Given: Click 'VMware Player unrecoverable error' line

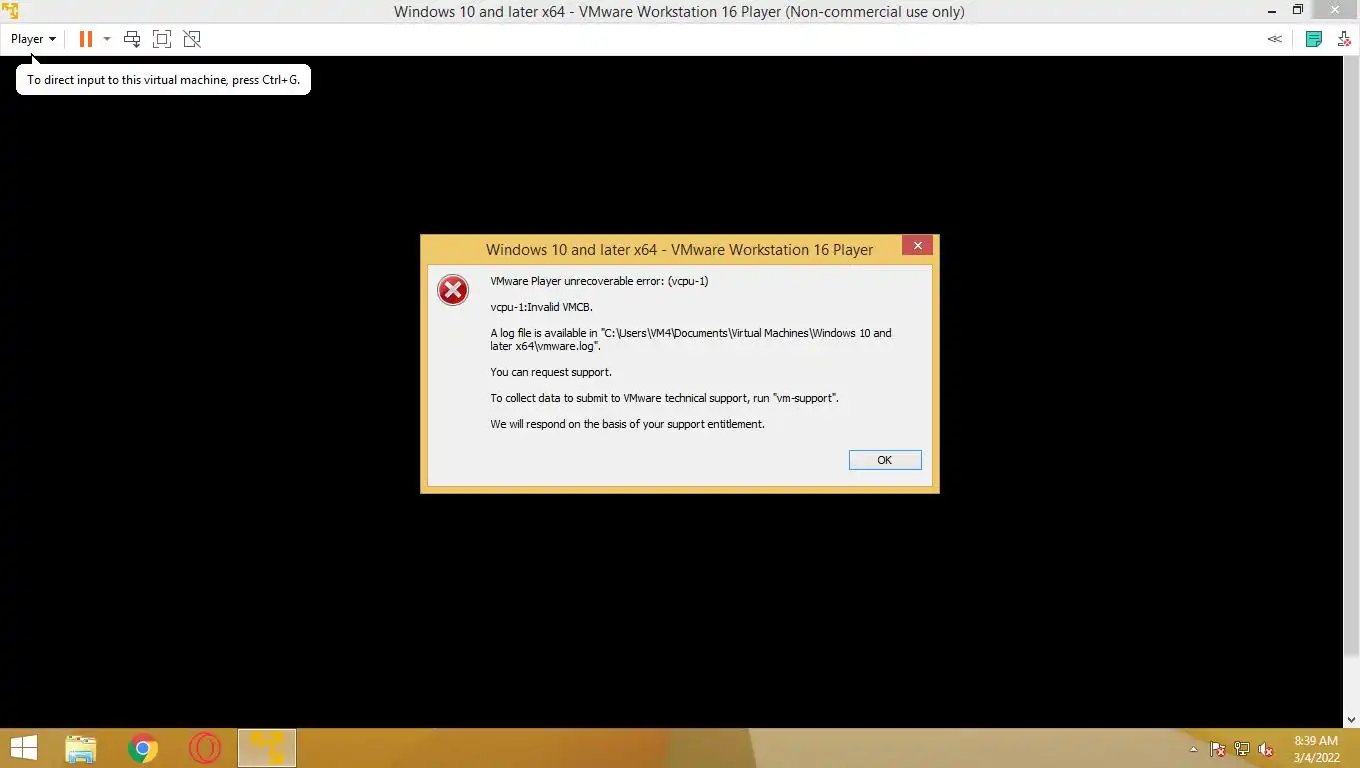Looking at the screenshot, I should coord(599,281).
